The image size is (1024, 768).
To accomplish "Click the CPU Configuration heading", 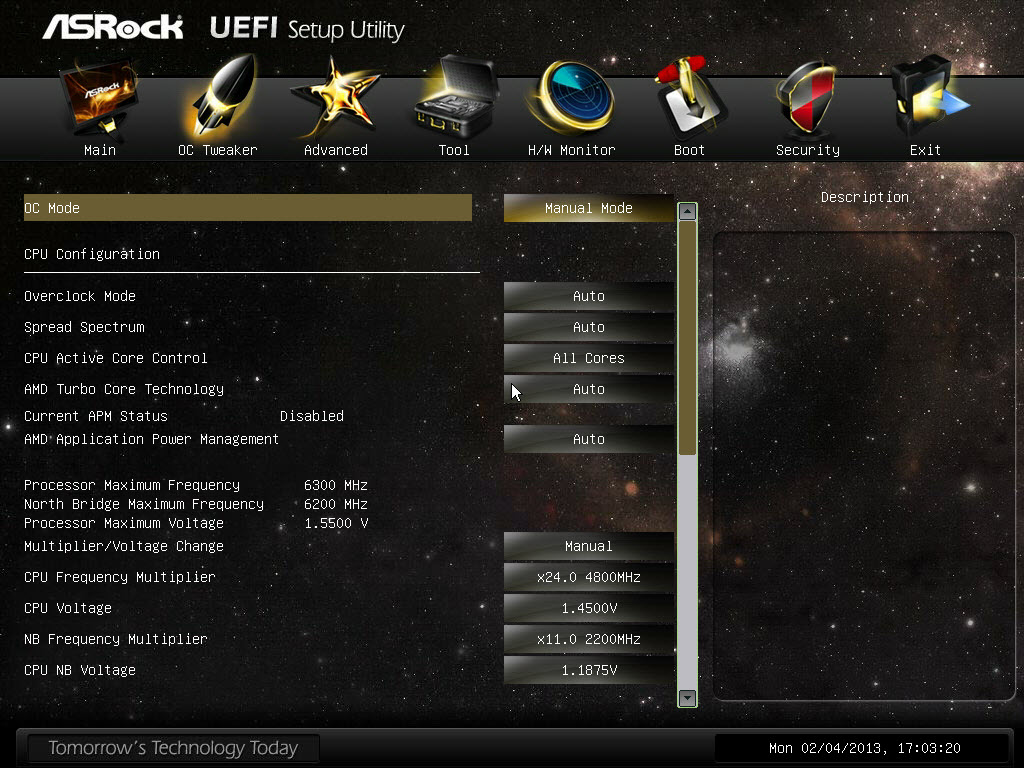I will 92,254.
